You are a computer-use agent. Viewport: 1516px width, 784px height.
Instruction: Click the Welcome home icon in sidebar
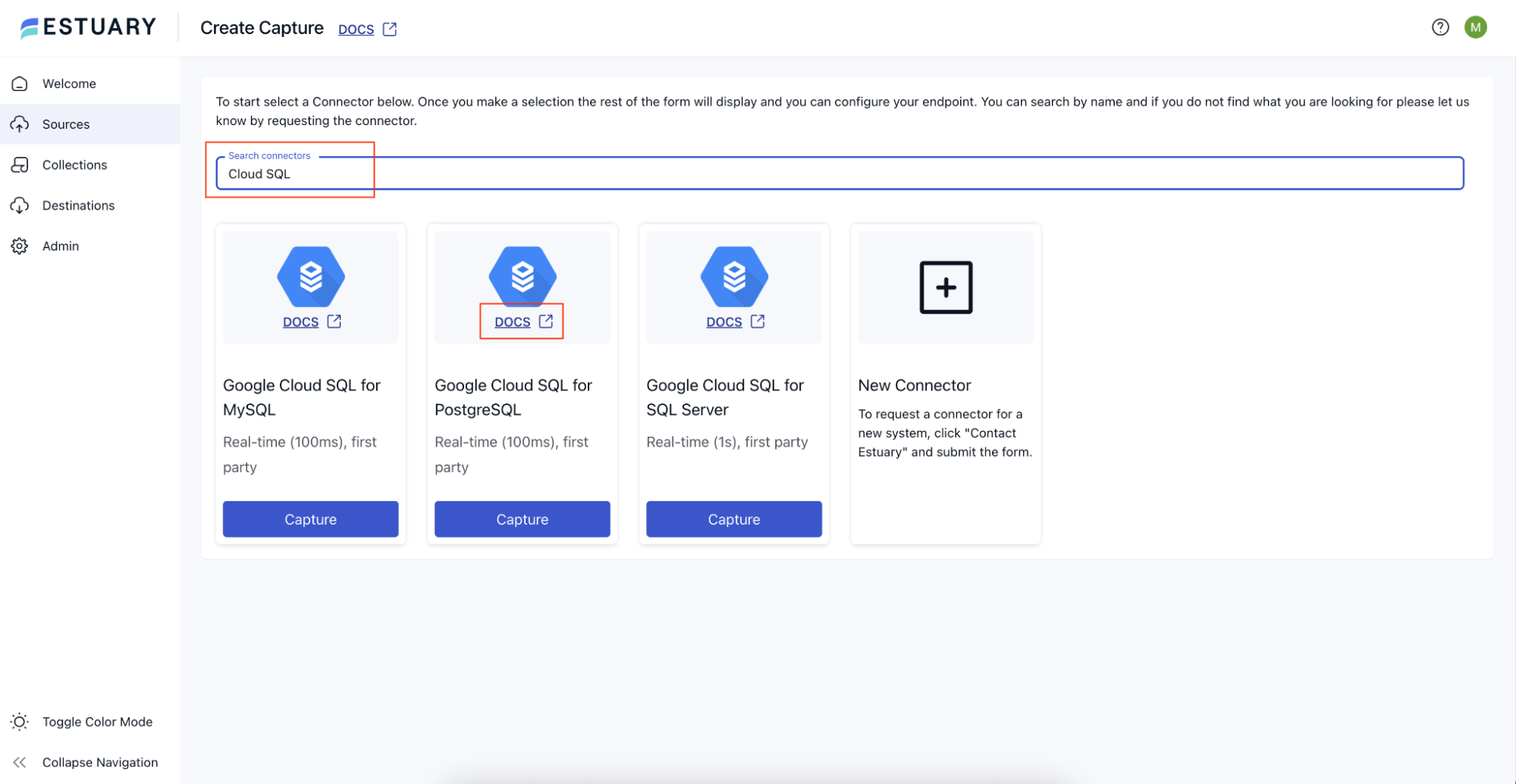coord(20,83)
